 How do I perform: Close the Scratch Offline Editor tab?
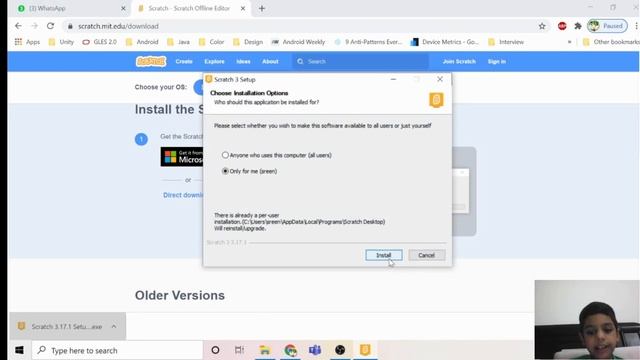(x=243, y=8)
